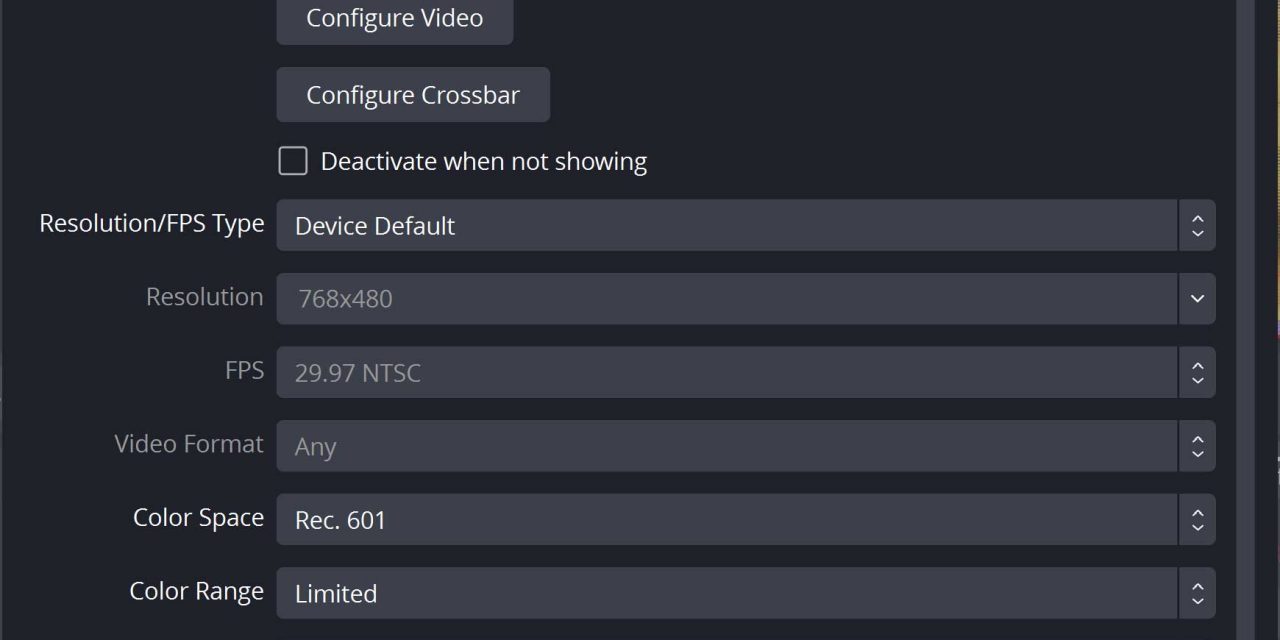Open the Resolution/FPS Type 'Device Default' combo box
Screen dimensions: 1280x640
pos(726,225)
